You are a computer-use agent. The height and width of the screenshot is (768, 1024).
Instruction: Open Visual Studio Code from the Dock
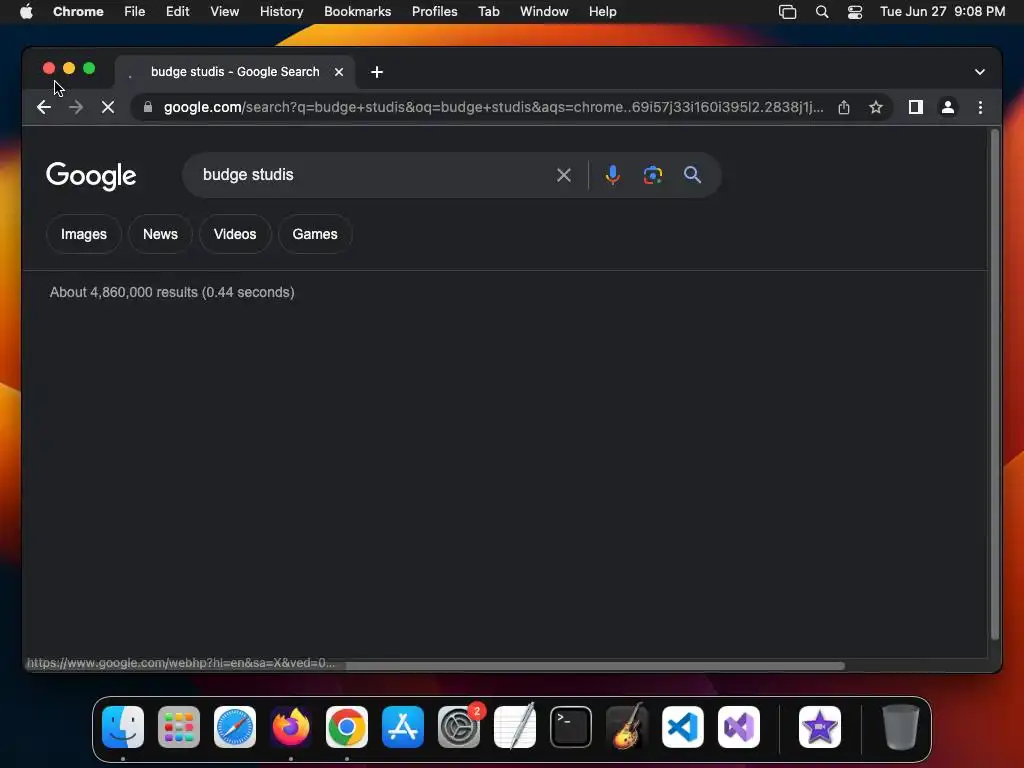(x=683, y=727)
